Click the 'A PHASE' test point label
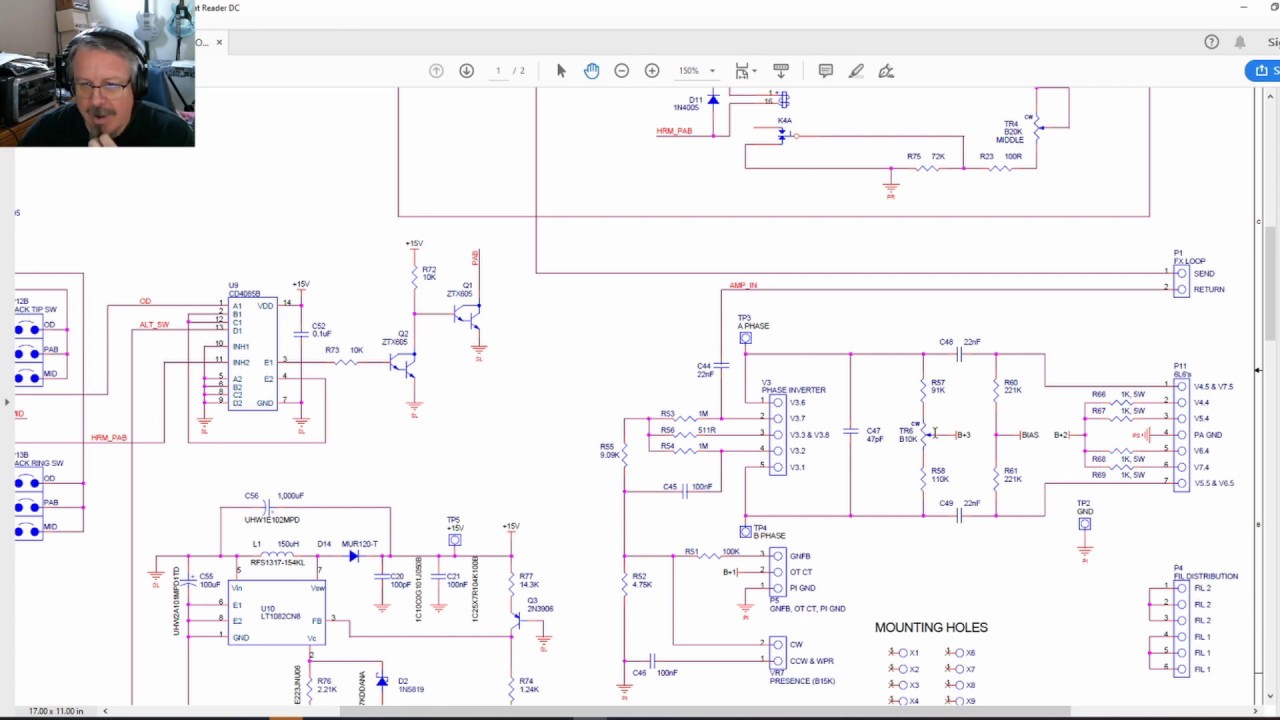Viewport: 1280px width, 720px height. tap(753, 326)
